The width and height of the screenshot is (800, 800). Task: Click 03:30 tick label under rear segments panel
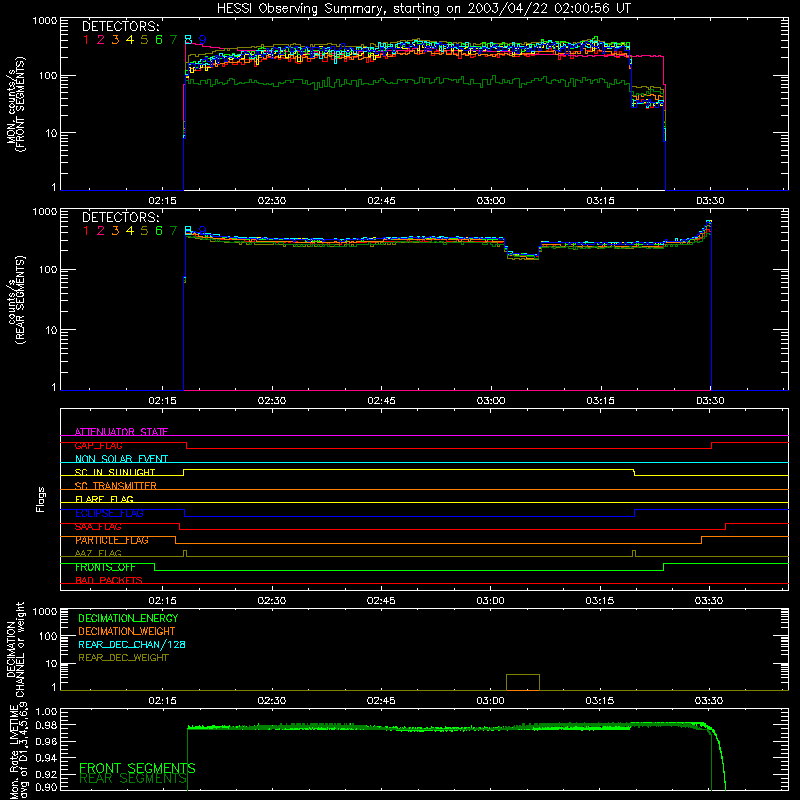pyautogui.click(x=710, y=401)
